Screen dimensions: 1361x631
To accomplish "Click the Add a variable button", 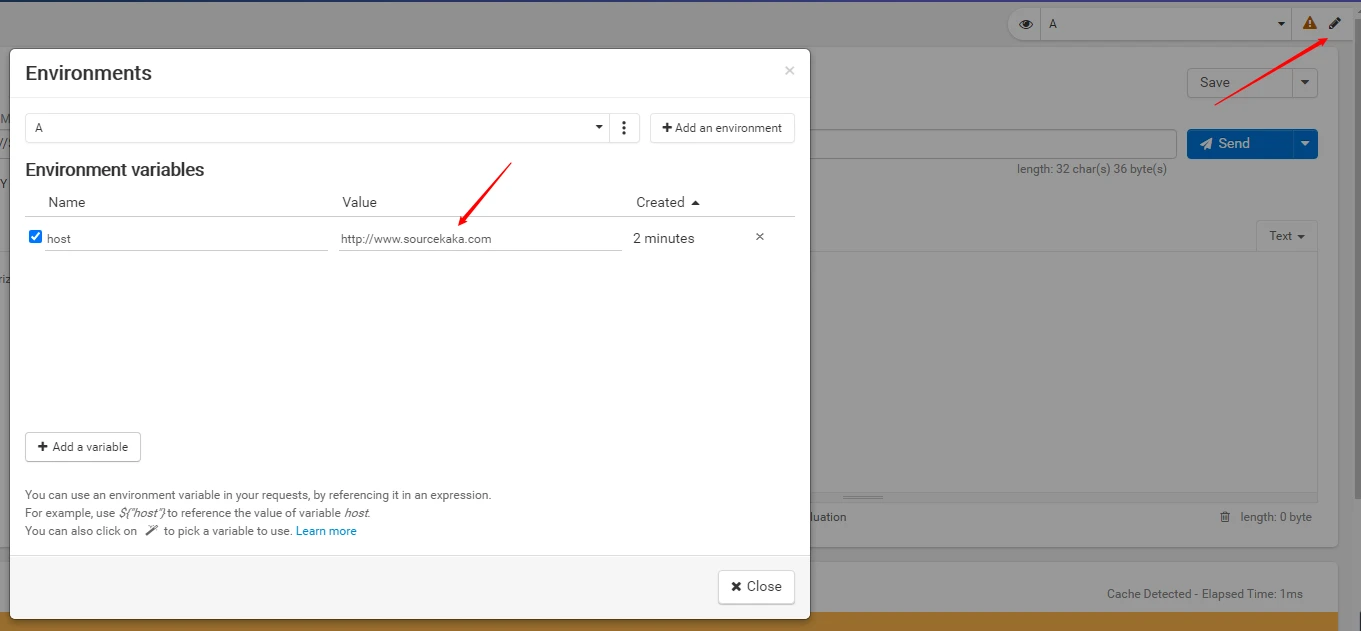I will [x=83, y=447].
